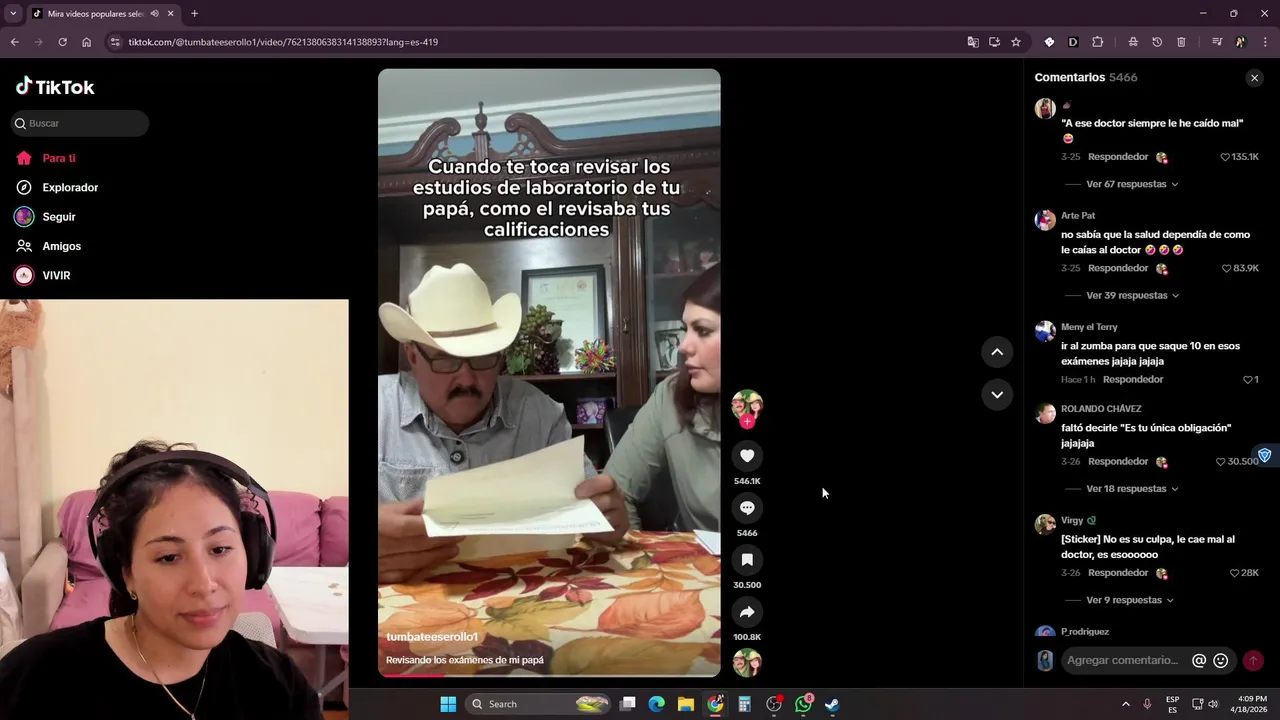This screenshot has height=720, width=1280.
Task: Like Virgy's comment with 28K likes
Action: pyautogui.click(x=1235, y=573)
